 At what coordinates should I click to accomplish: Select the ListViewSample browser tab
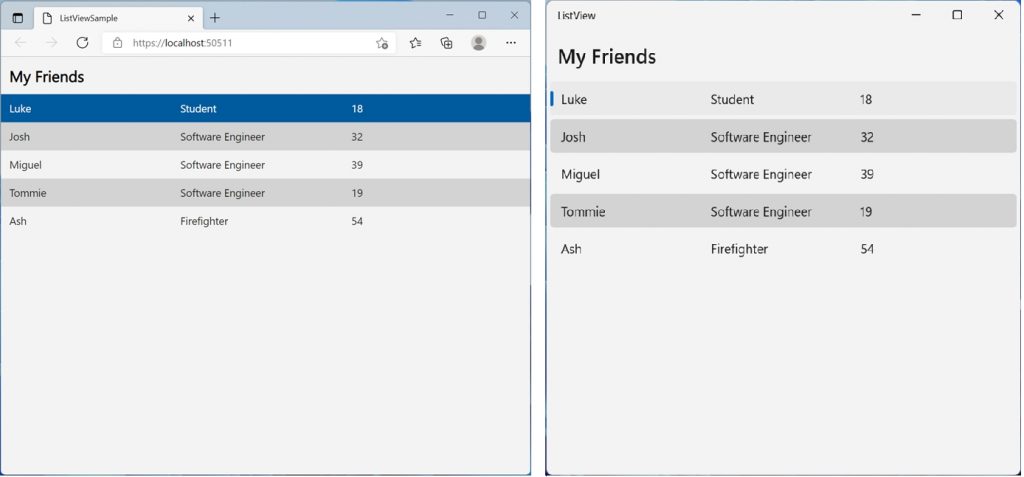click(x=116, y=18)
